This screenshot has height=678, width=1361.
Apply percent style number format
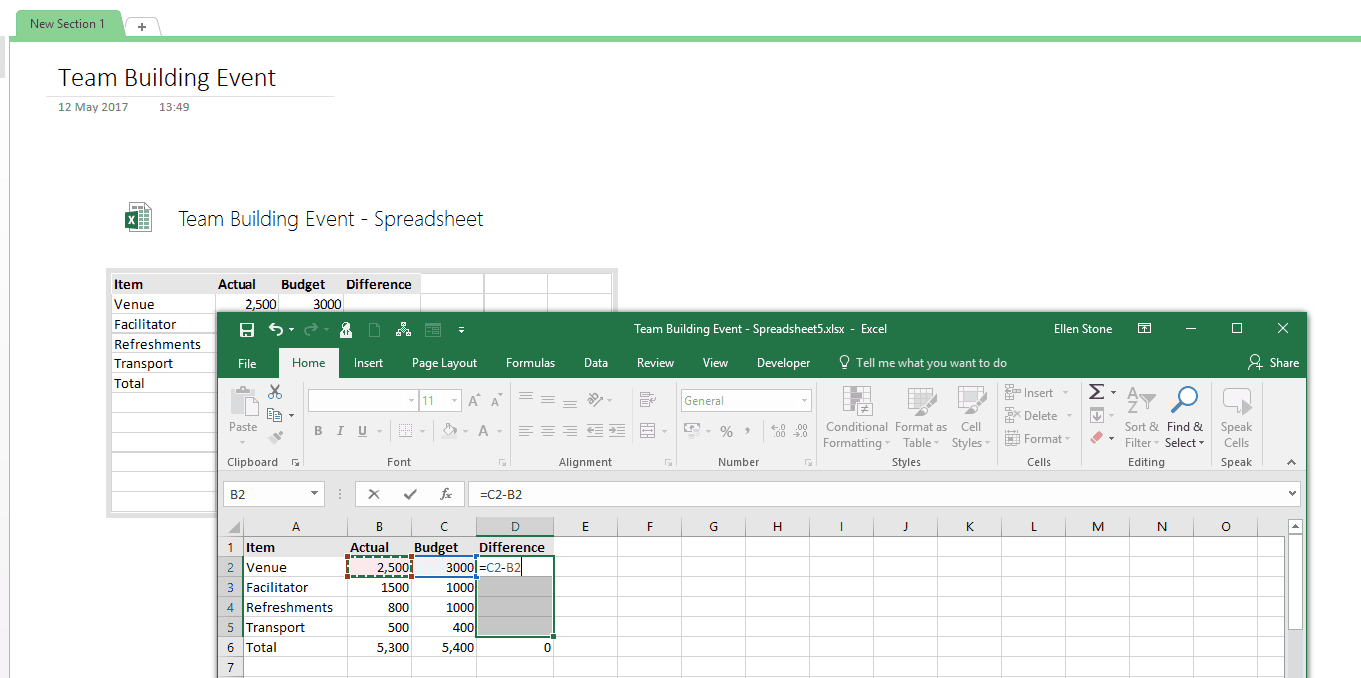tap(726, 431)
